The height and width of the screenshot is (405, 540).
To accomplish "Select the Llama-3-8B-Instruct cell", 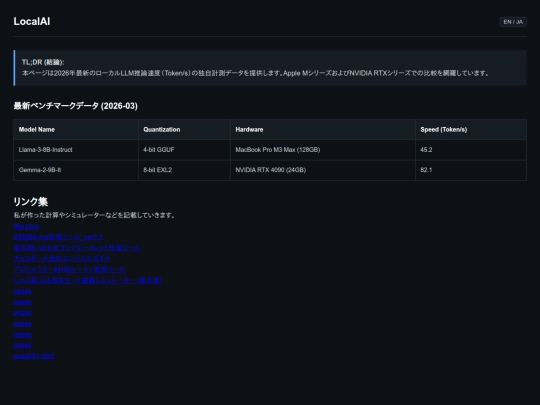I will point(76,150).
